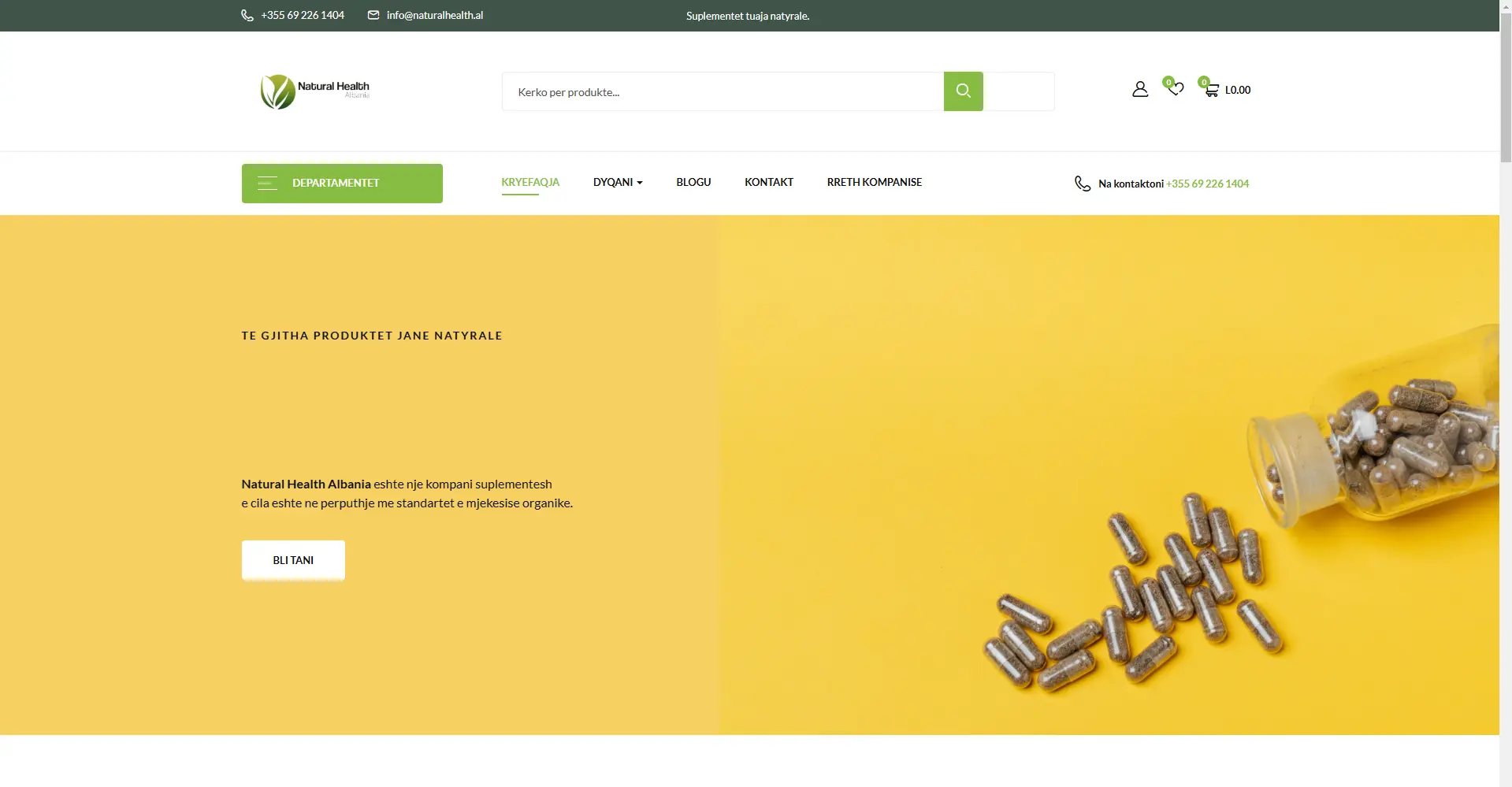Click the Natural Health Albania logo
The width and height of the screenshot is (1512, 787).
[315, 91]
